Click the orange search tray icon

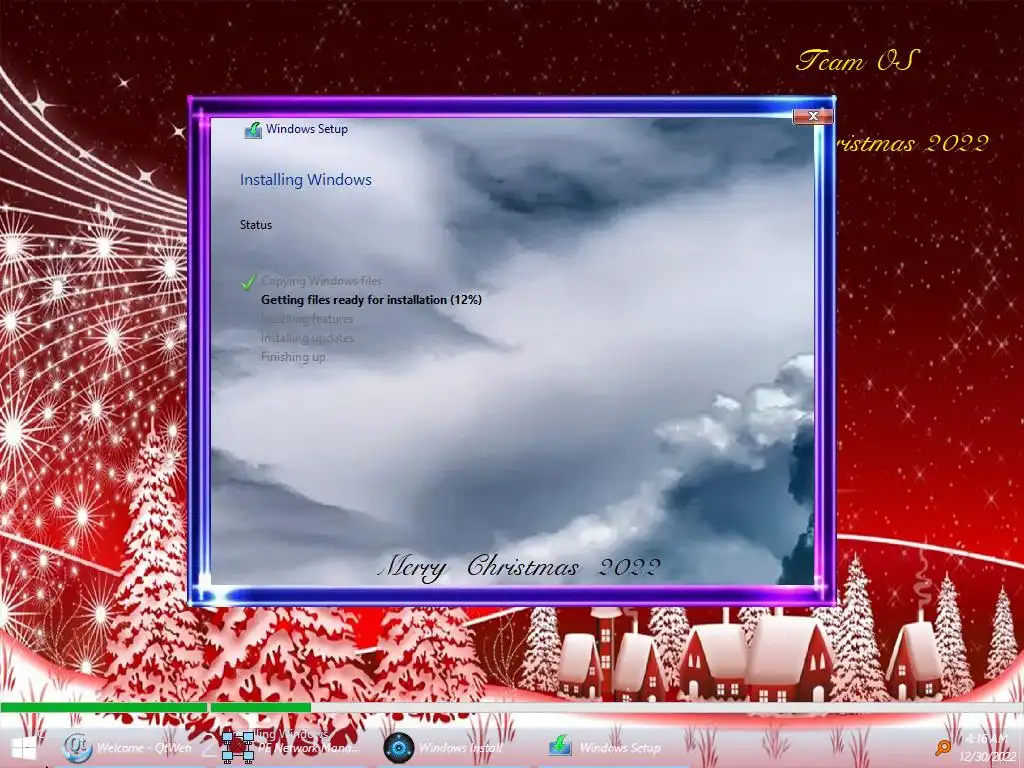(x=942, y=747)
